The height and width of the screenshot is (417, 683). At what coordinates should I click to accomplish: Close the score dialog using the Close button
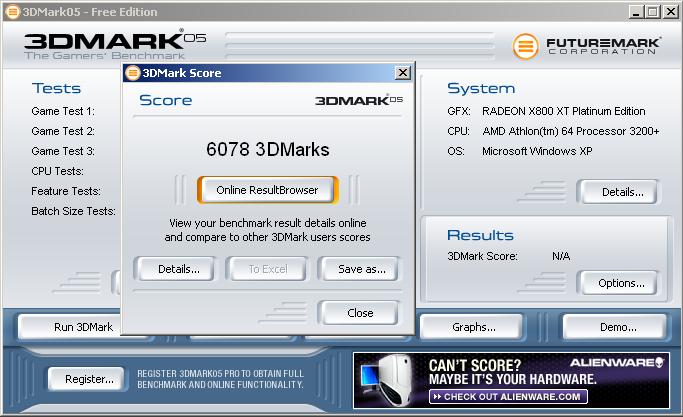tap(359, 313)
